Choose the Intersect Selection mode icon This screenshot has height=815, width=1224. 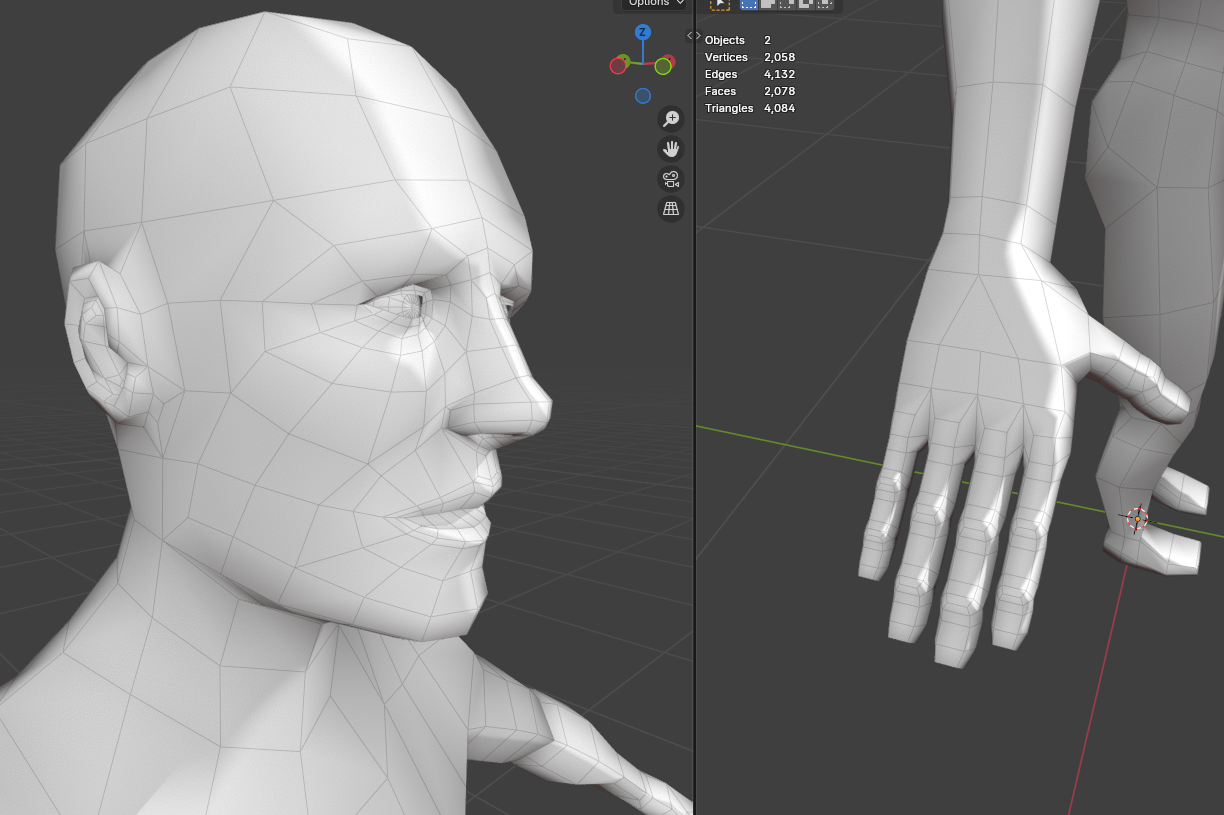[x=825, y=4]
